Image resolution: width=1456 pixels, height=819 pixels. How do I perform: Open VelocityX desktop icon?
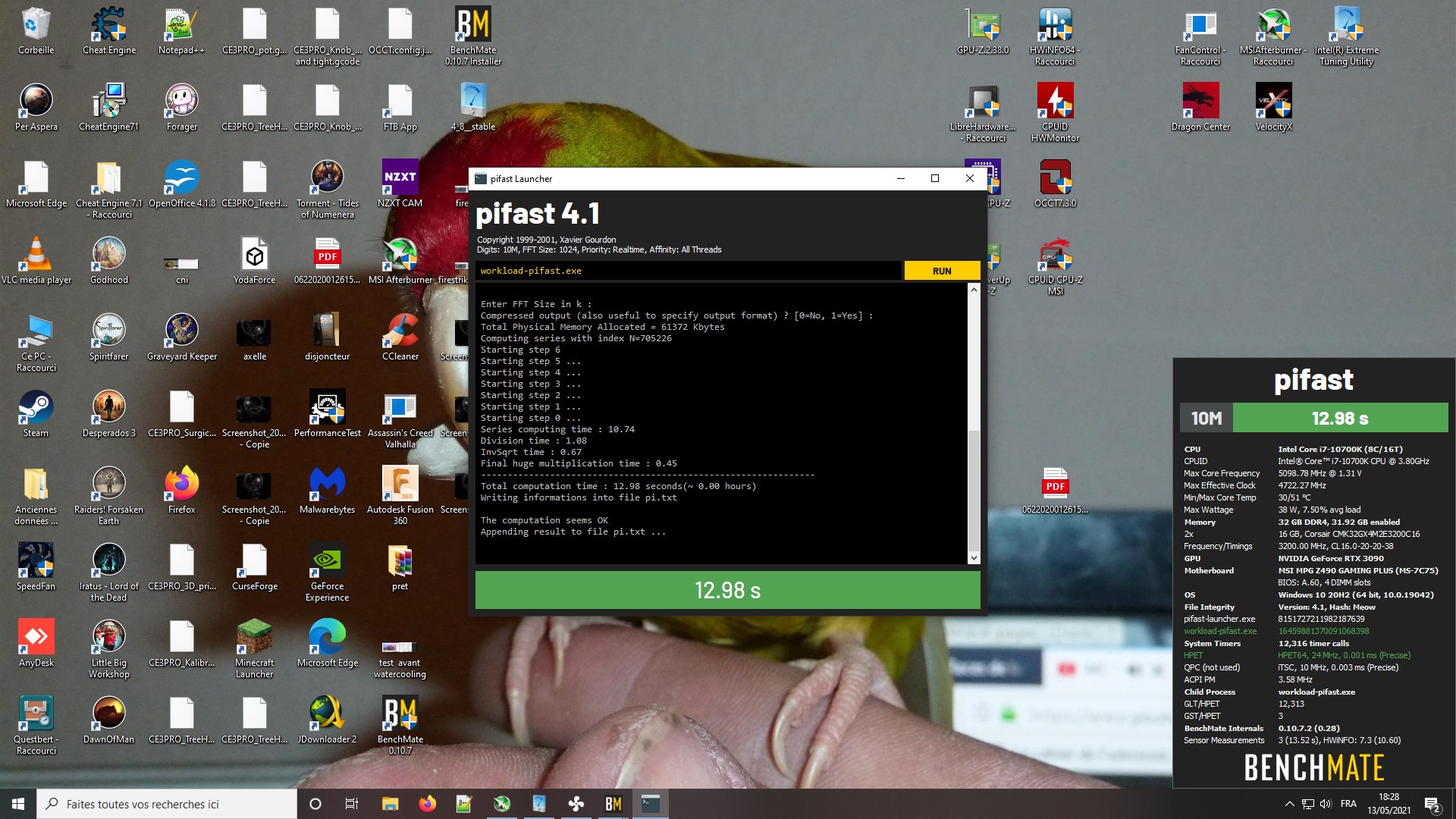tap(1273, 108)
